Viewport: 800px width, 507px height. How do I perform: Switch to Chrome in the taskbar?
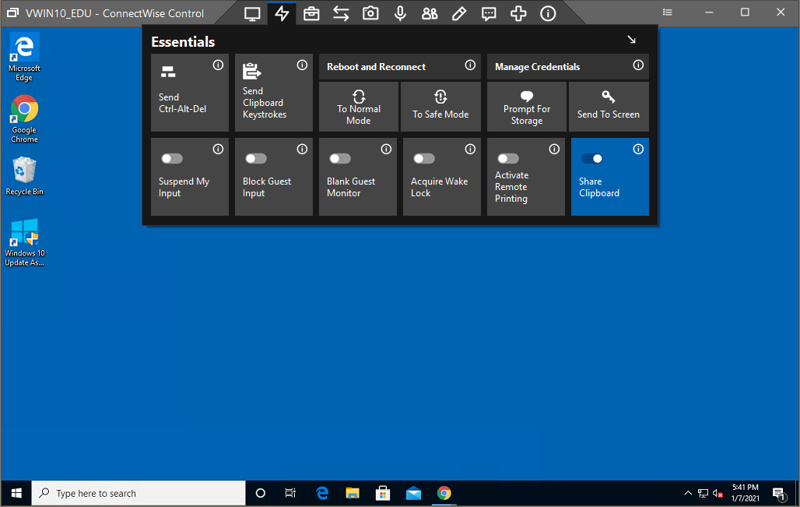point(444,493)
